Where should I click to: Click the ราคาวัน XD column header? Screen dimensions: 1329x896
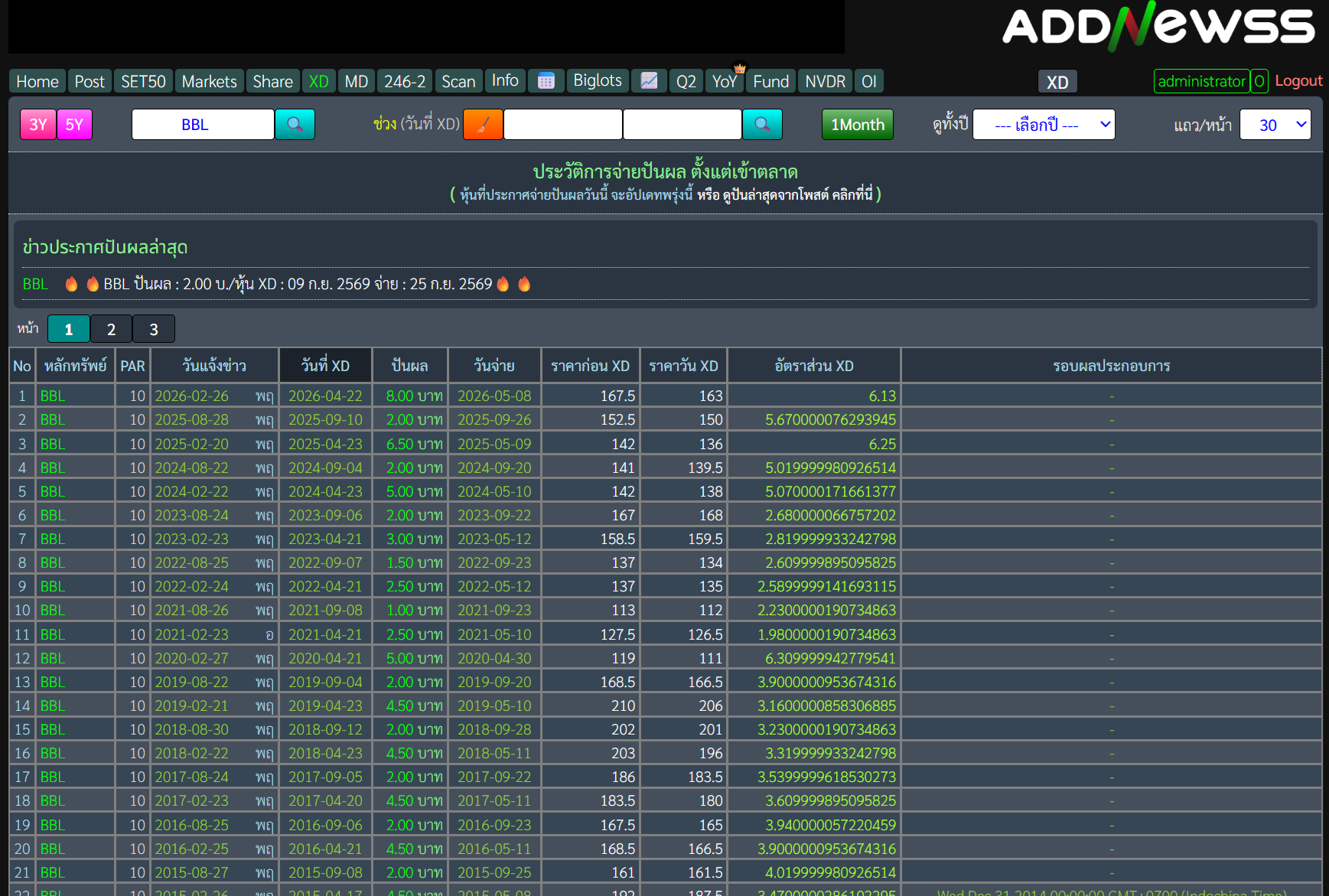coord(683,366)
